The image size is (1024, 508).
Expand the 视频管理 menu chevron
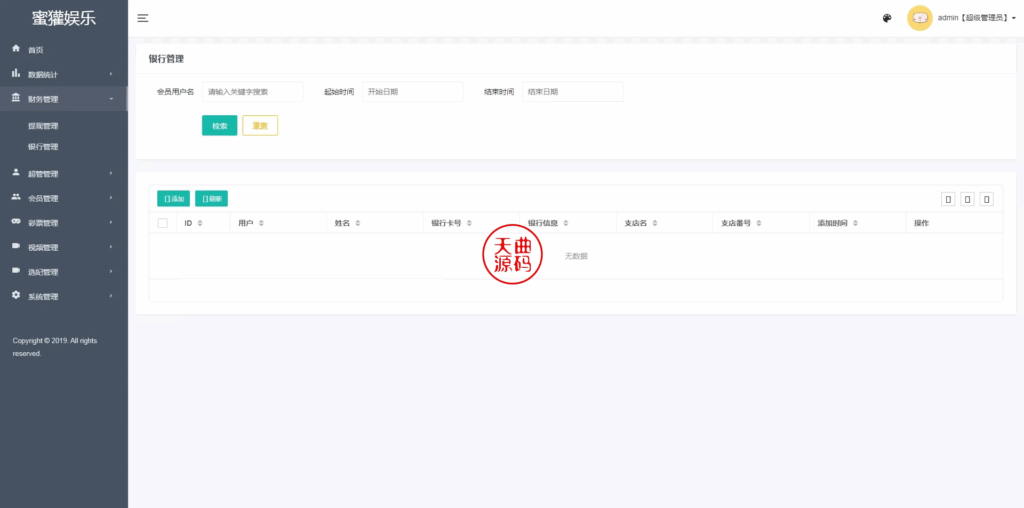pos(111,247)
